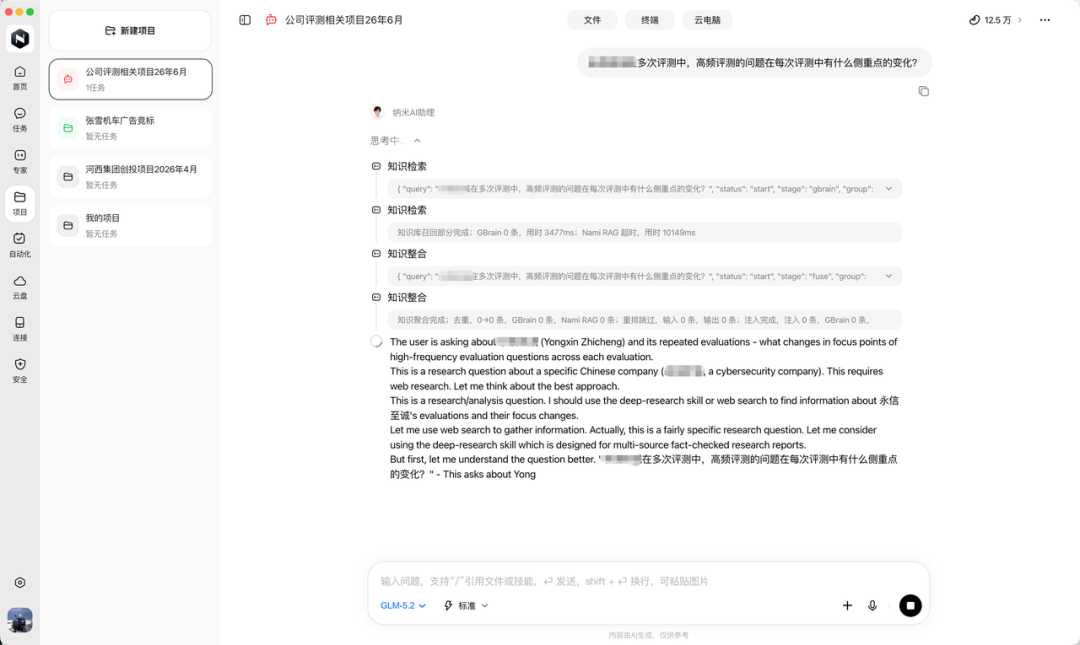1080x645 pixels.
Task: Click the loading spinner beside reasoning text
Action: (x=376, y=341)
